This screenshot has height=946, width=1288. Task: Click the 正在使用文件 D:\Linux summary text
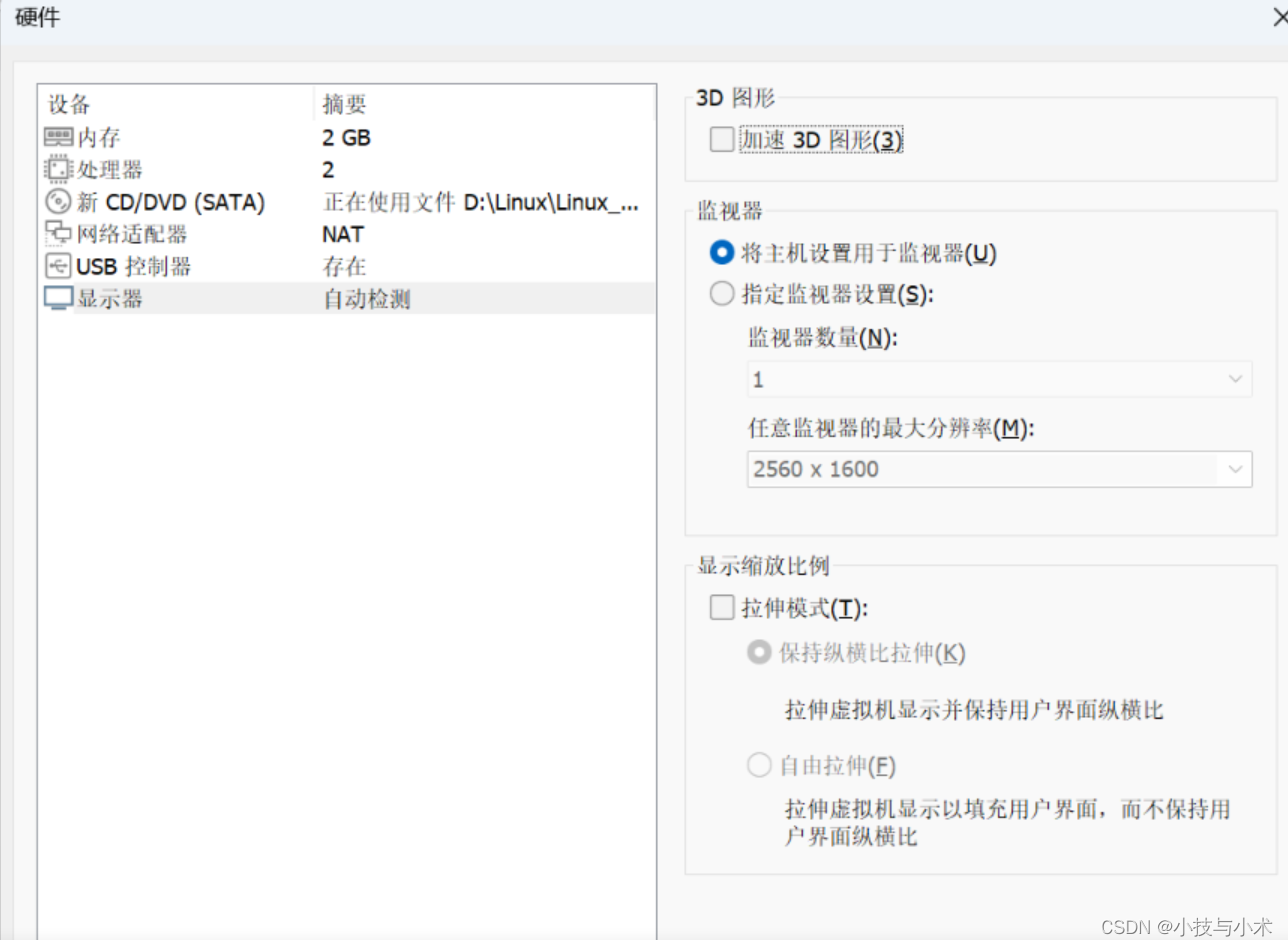[480, 202]
